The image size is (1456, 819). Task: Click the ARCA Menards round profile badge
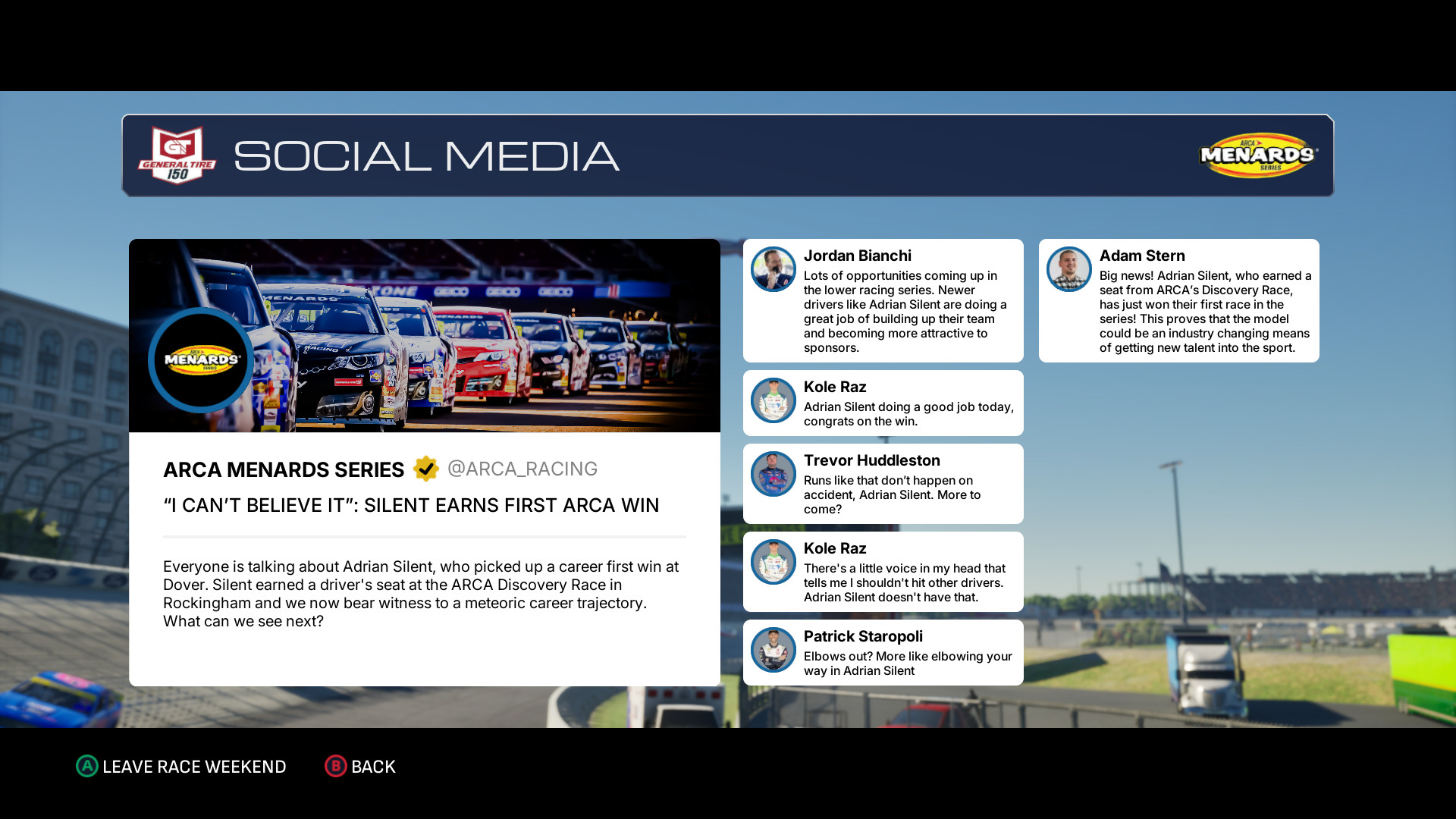tap(201, 359)
